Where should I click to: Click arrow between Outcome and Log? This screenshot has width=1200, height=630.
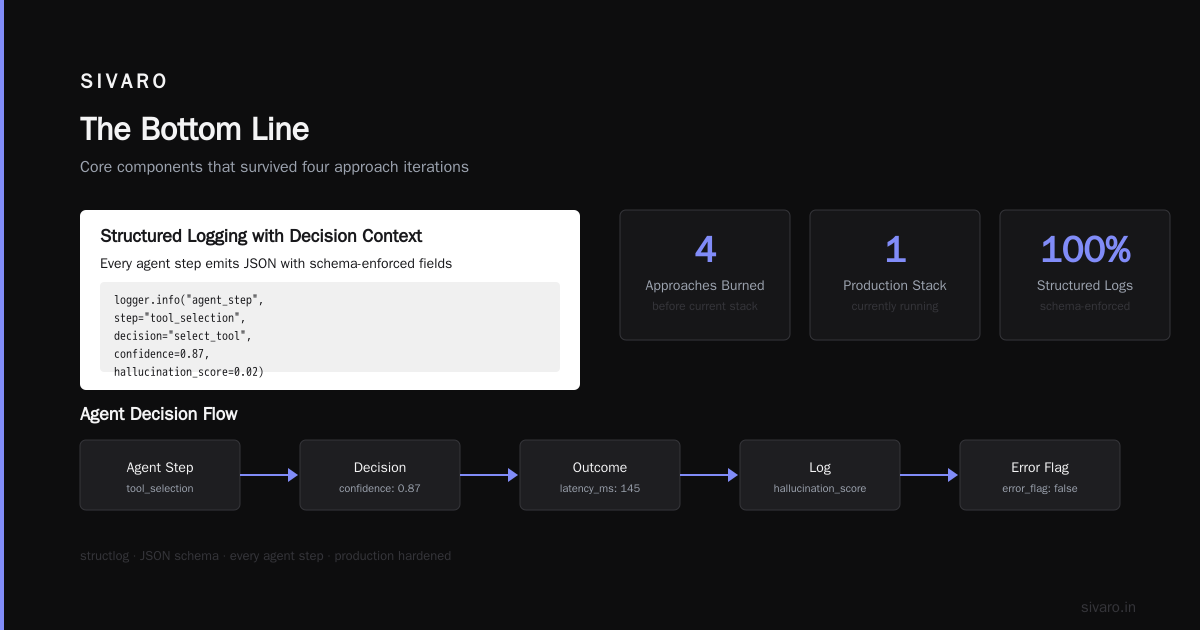710,475
